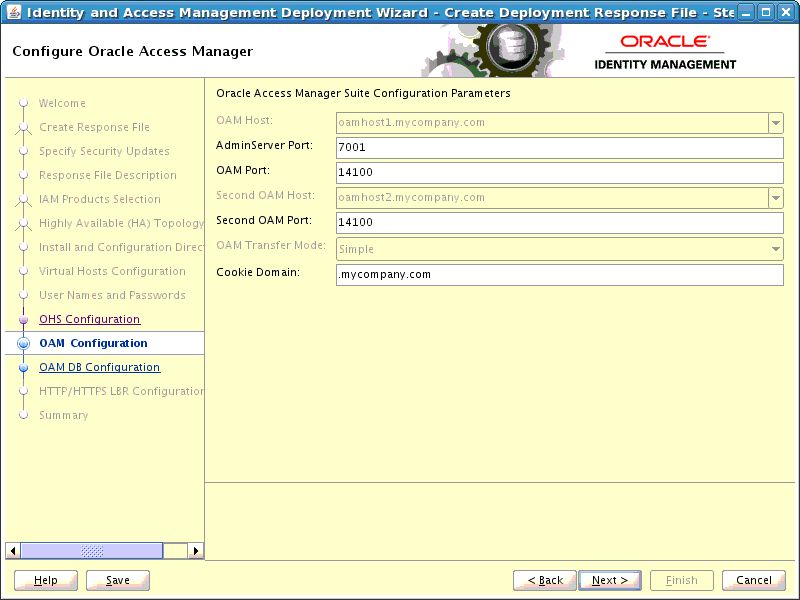Cancel the deployment wizard
The image size is (800, 600).
coord(754,580)
